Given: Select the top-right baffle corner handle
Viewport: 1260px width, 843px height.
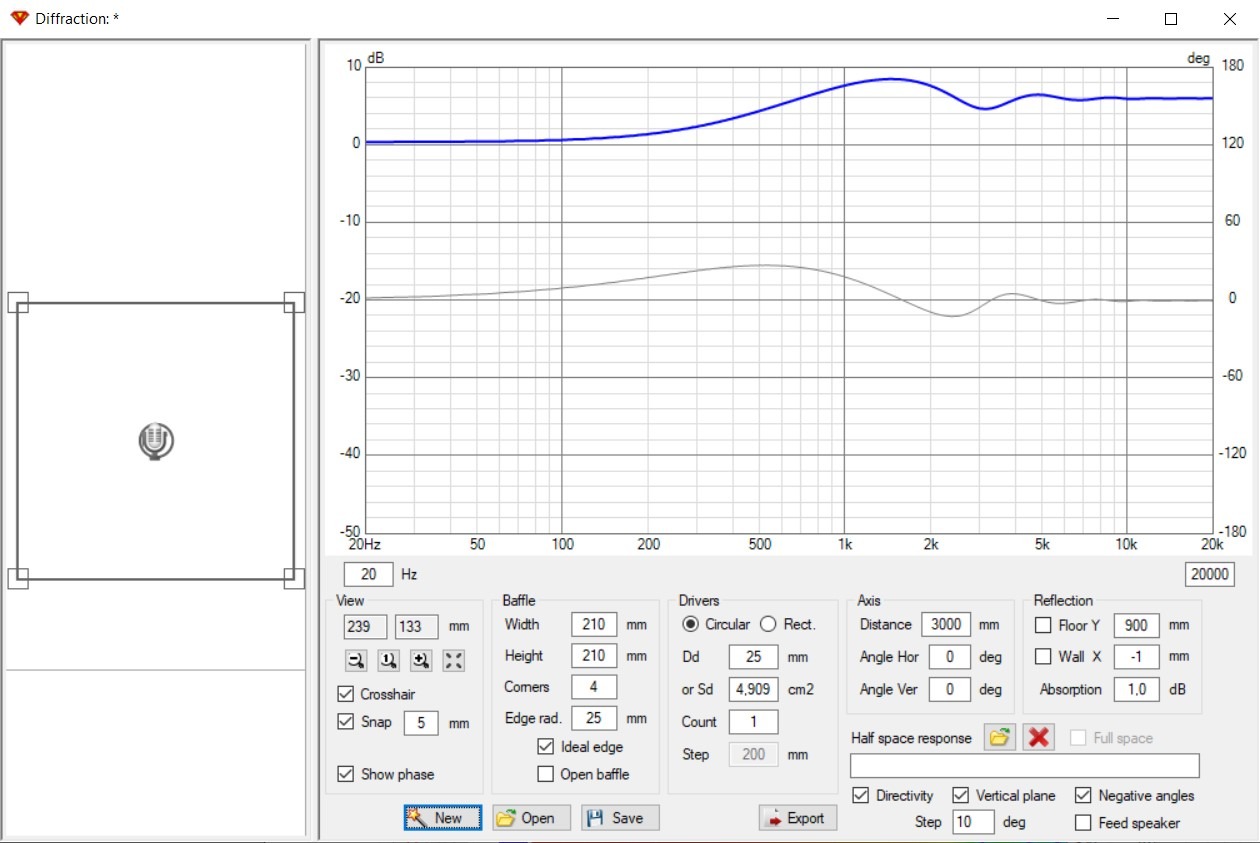Looking at the screenshot, I should [x=294, y=302].
